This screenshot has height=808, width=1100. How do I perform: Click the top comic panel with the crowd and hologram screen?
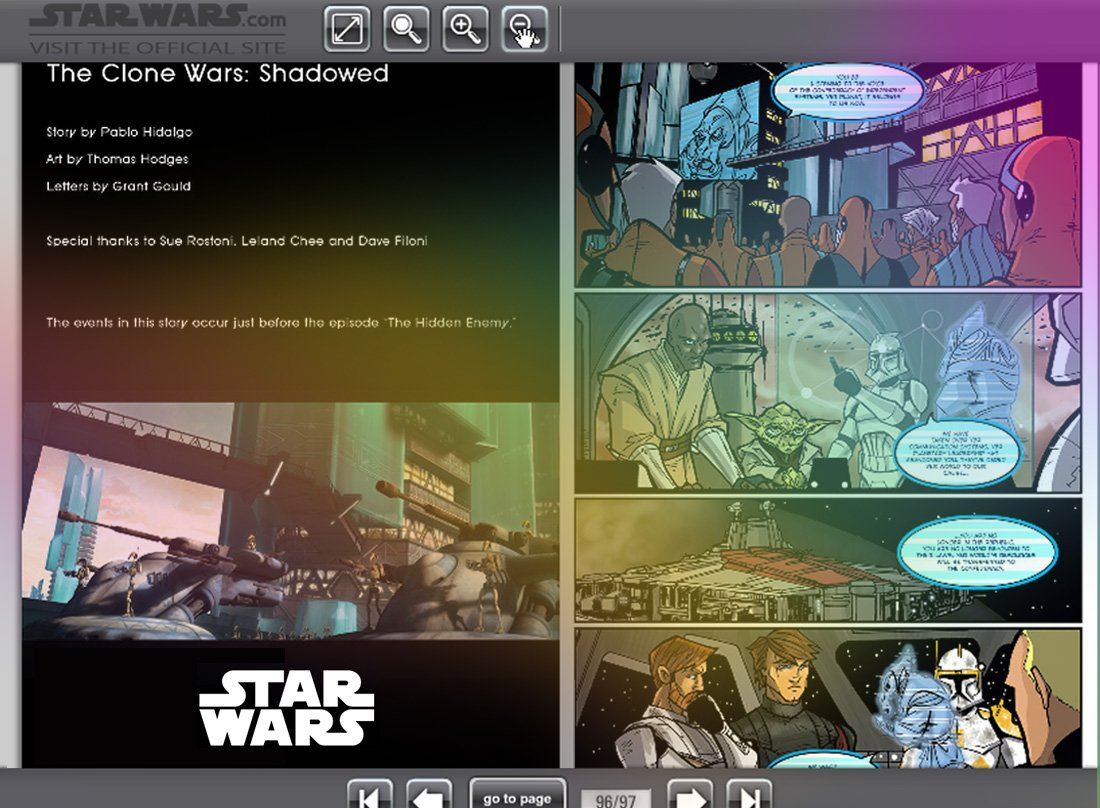pyautogui.click(x=828, y=175)
